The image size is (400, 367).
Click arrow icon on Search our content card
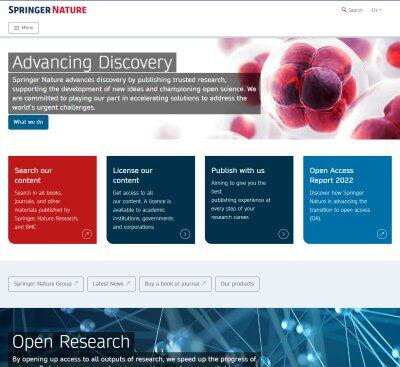click(87, 234)
